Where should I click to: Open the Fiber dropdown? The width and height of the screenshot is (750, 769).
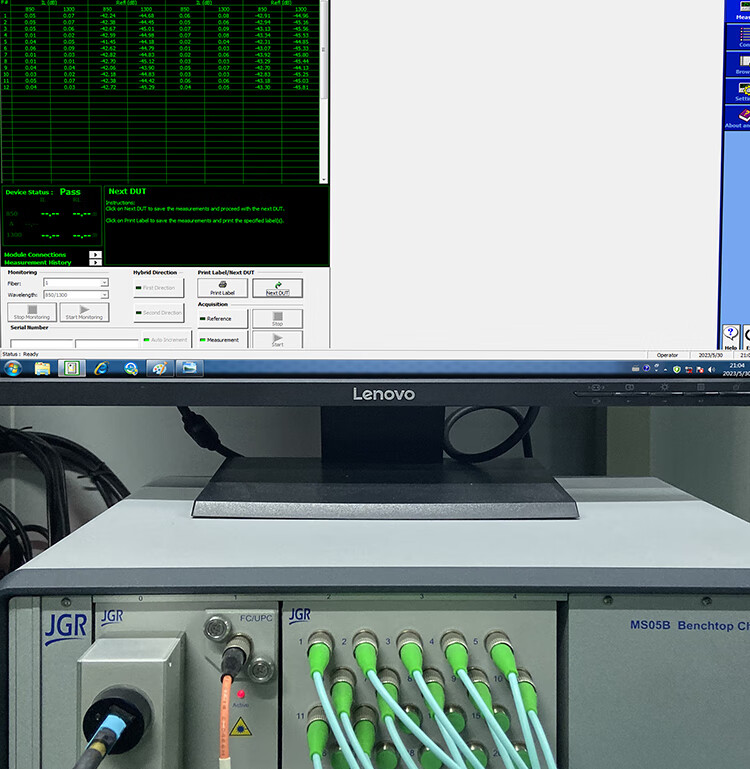(x=76, y=283)
